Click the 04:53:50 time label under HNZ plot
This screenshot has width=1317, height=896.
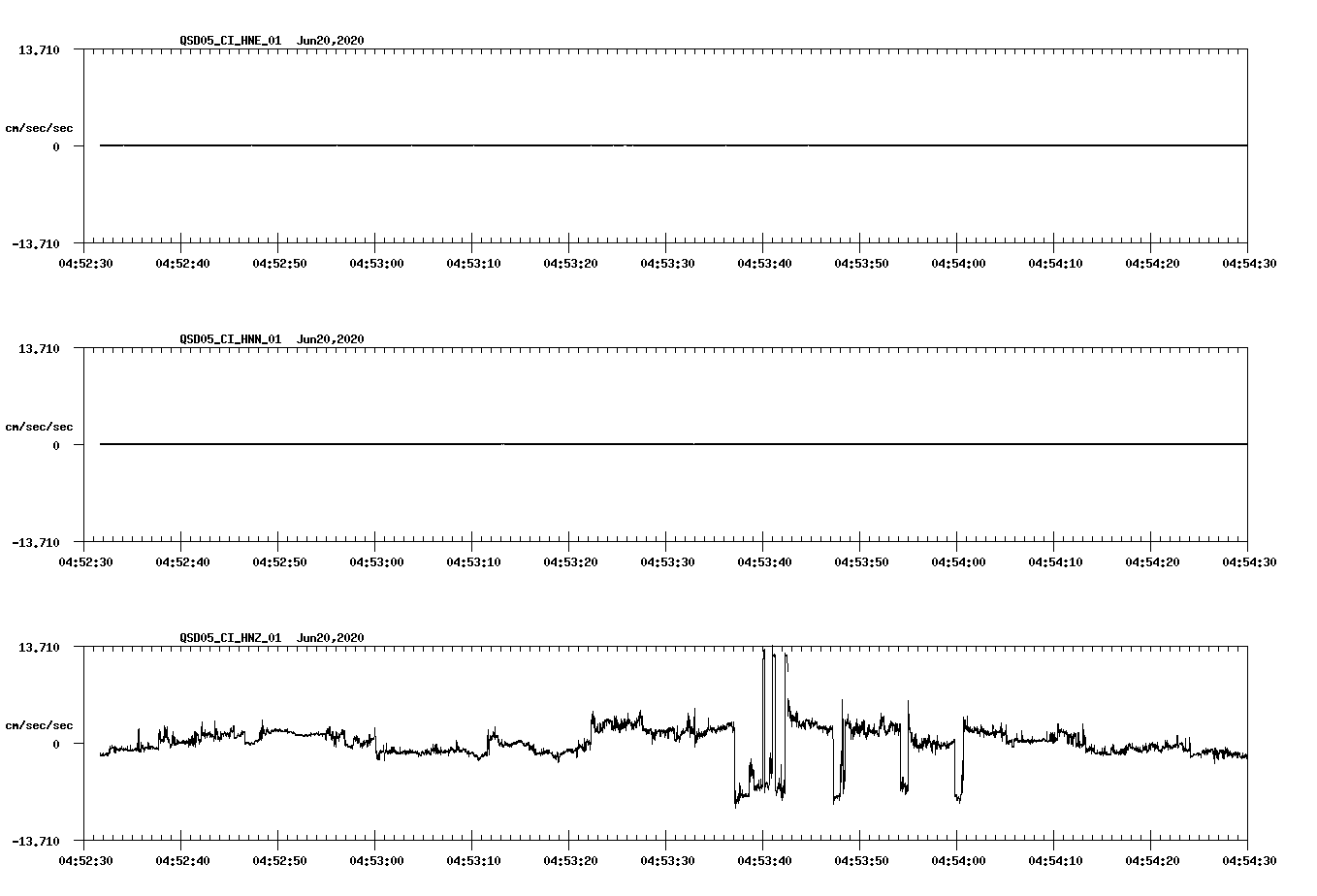[861, 861]
